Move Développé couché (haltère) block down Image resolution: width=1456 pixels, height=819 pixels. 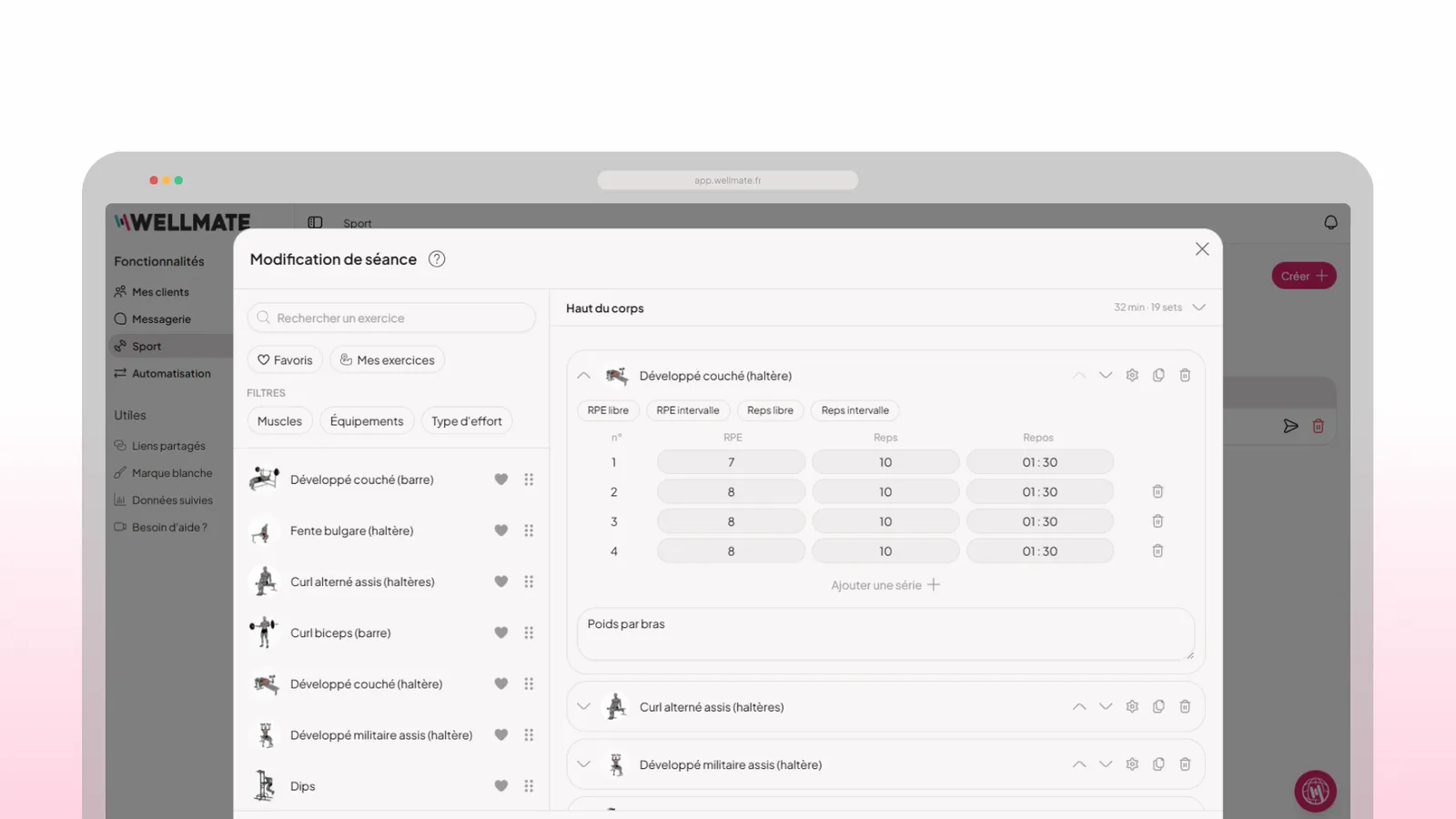[x=1106, y=376]
